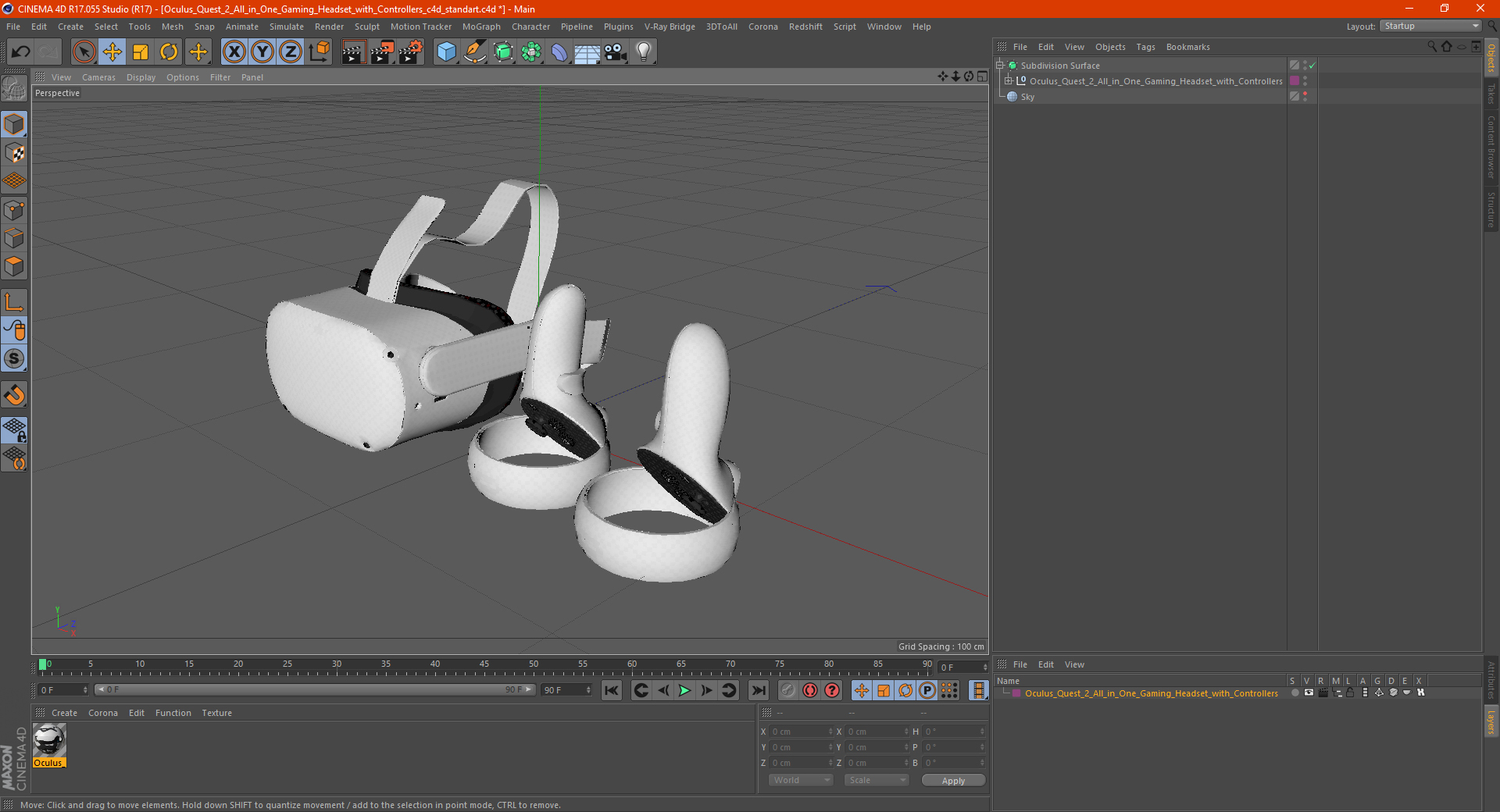Screen dimensions: 1500x812
Task: Click the Undo arrow icon
Action: tap(20, 52)
